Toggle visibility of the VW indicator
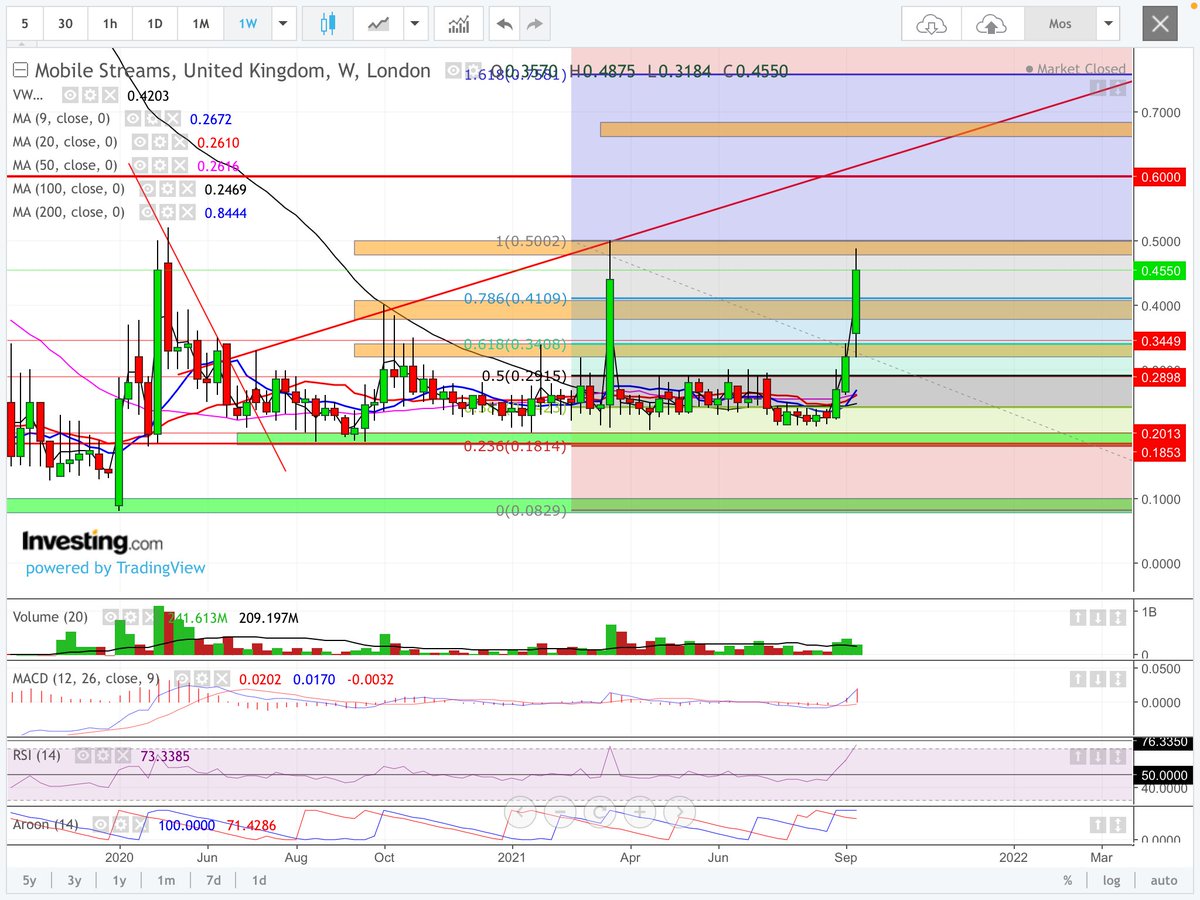The width and height of the screenshot is (1200, 900). pyautogui.click(x=70, y=95)
